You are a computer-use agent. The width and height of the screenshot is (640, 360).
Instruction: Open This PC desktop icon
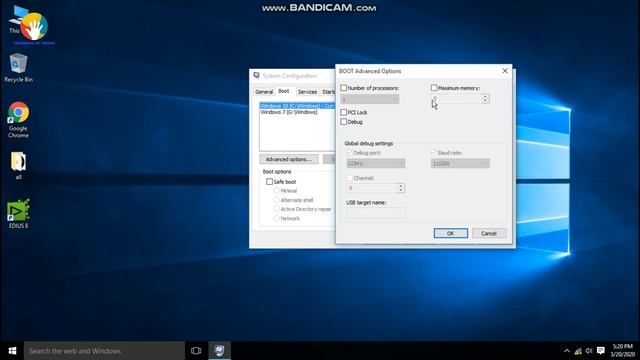point(18,20)
